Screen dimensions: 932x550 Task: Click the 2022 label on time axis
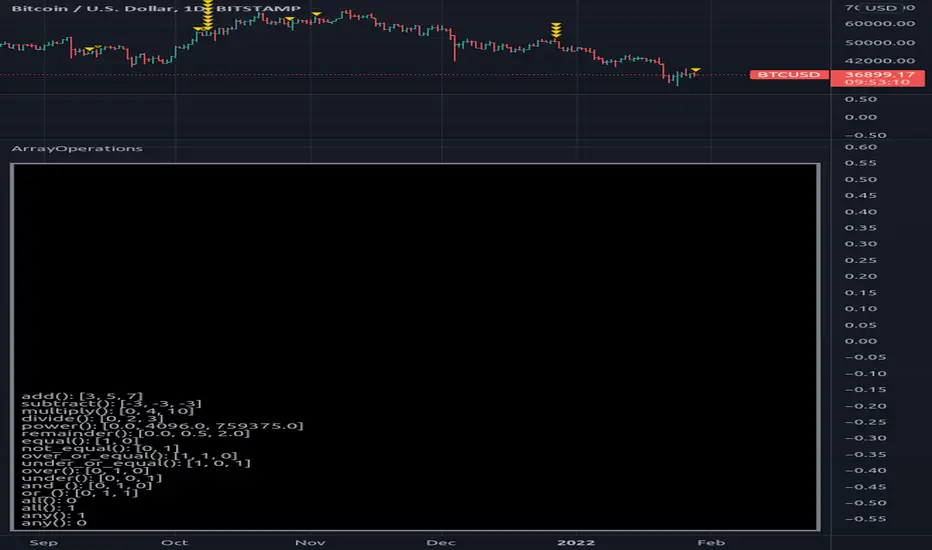point(576,542)
